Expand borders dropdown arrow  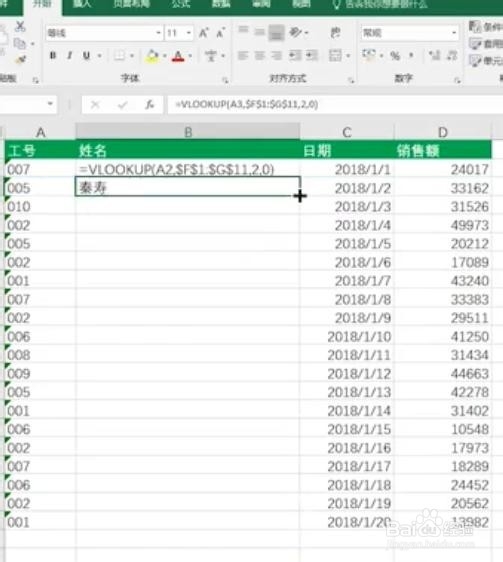[132, 56]
